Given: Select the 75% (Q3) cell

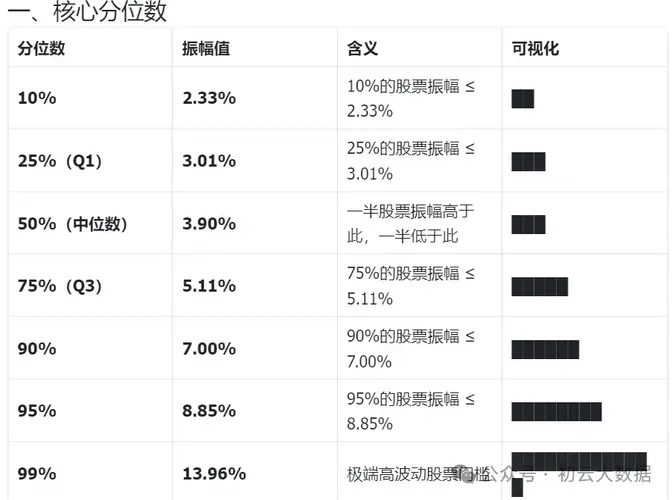Looking at the screenshot, I should click(60, 286).
